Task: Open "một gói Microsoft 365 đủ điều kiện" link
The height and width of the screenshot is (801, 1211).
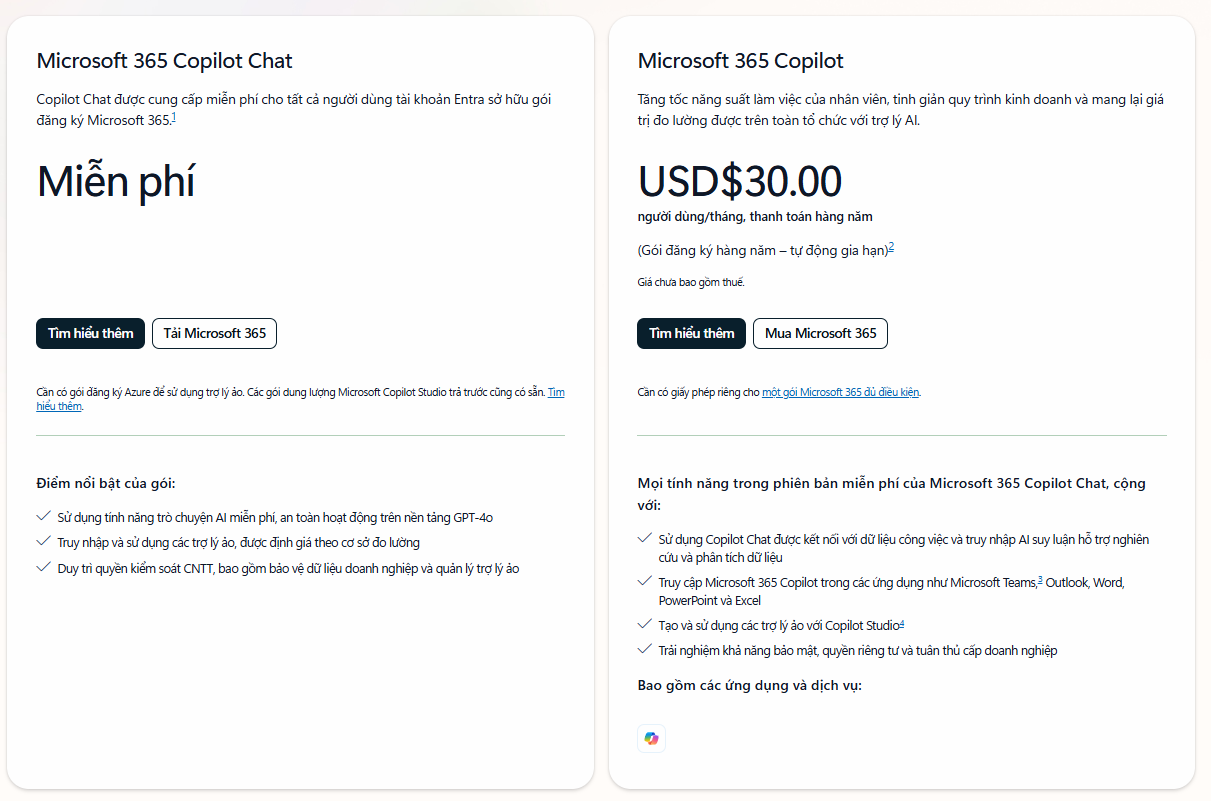Action: coord(840,392)
